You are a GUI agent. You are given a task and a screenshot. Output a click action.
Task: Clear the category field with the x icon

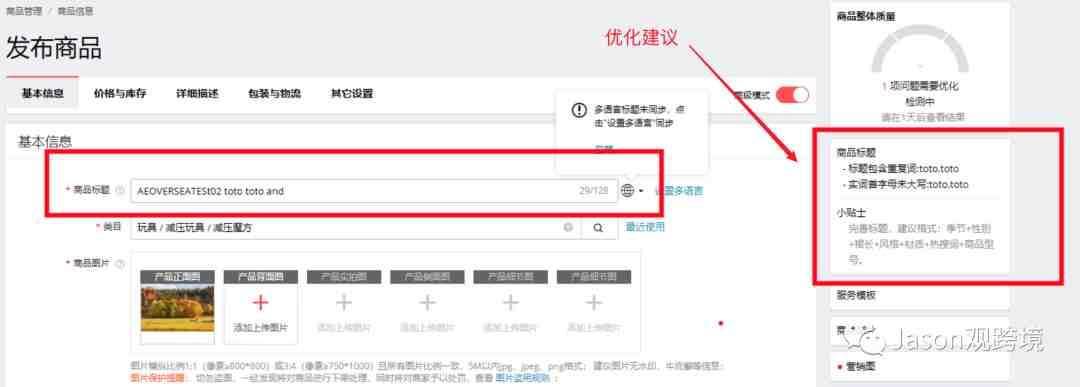pyautogui.click(x=568, y=227)
